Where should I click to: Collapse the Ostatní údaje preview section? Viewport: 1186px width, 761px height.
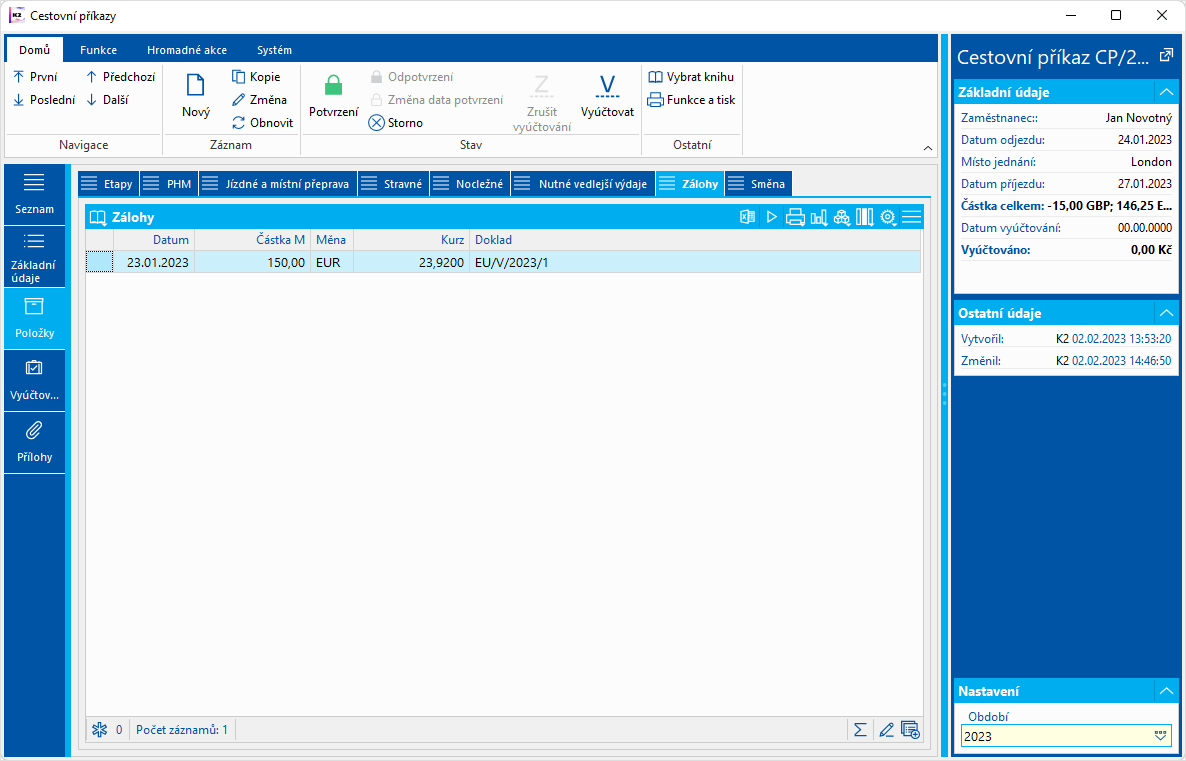(1166, 312)
